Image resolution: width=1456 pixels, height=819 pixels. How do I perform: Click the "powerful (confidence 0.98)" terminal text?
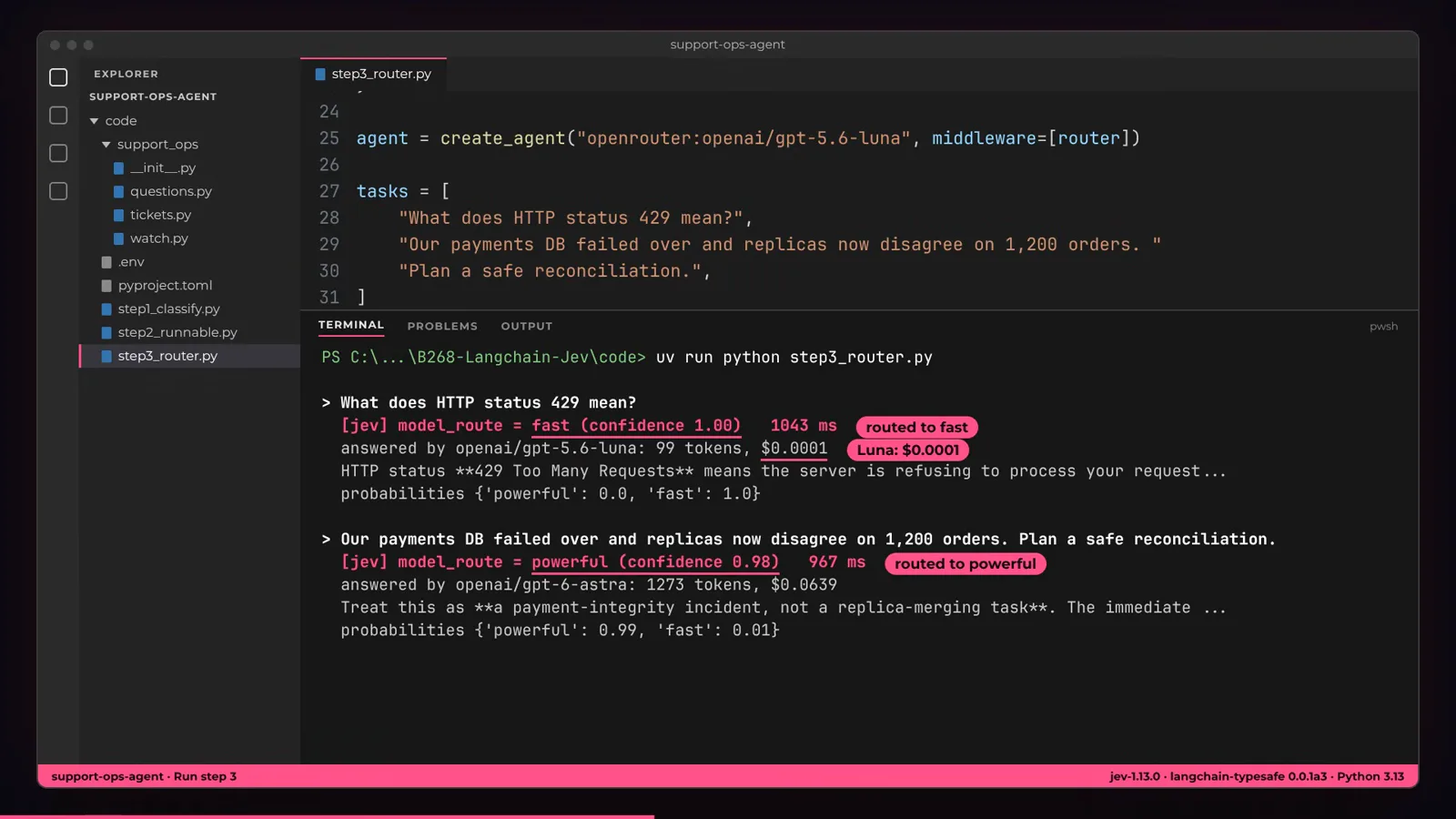655,562
